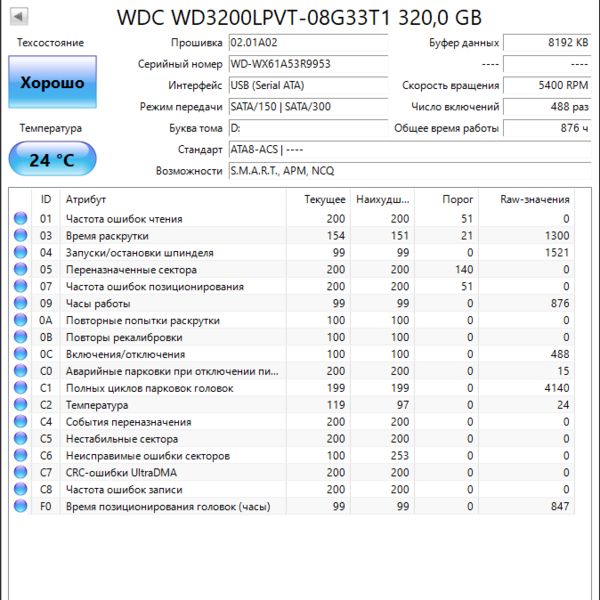Select status orb of row C0 Аварийные парковки
This screenshot has width=600, height=600.
[x=21, y=371]
